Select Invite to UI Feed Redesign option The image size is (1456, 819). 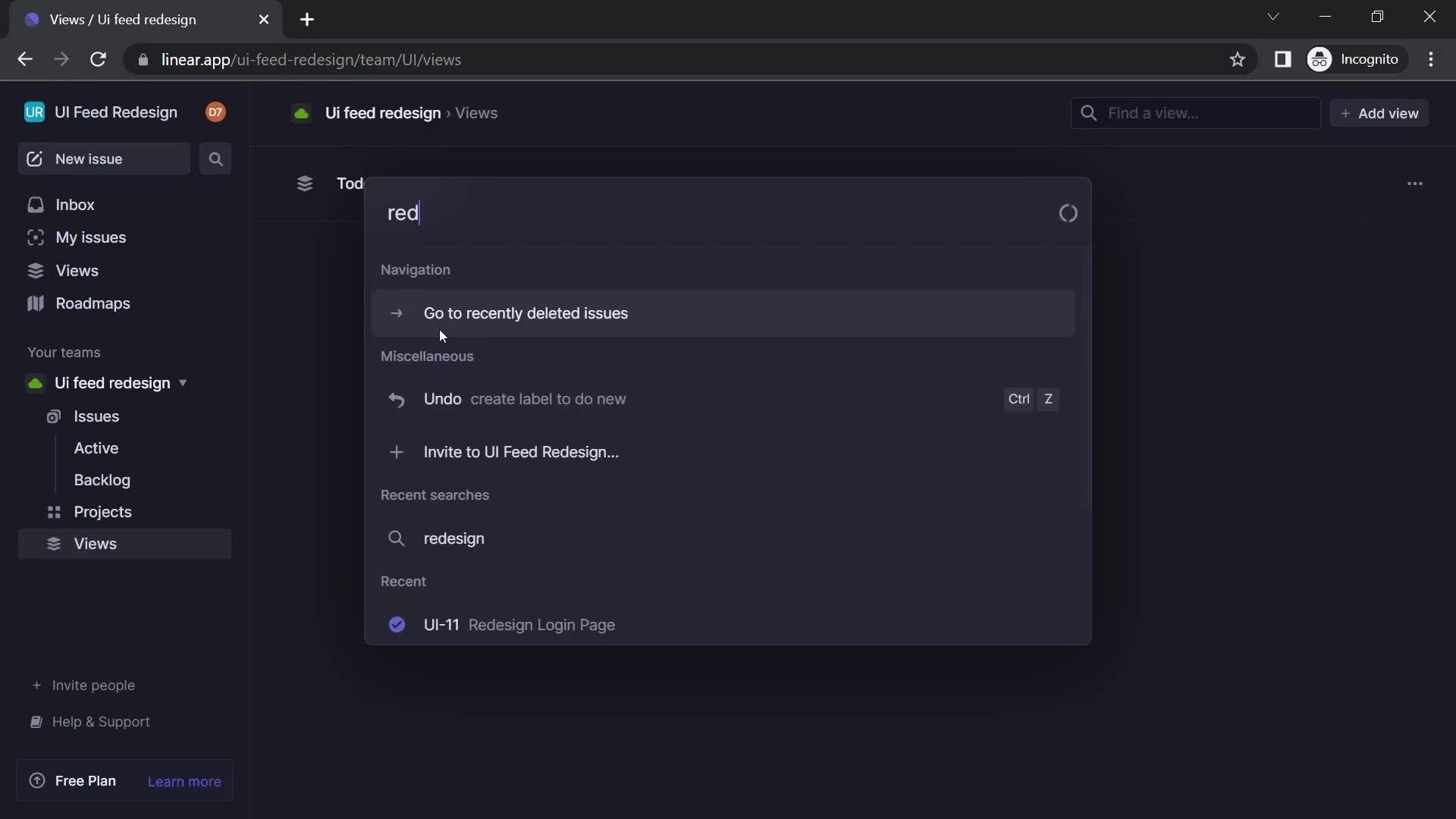coord(522,452)
